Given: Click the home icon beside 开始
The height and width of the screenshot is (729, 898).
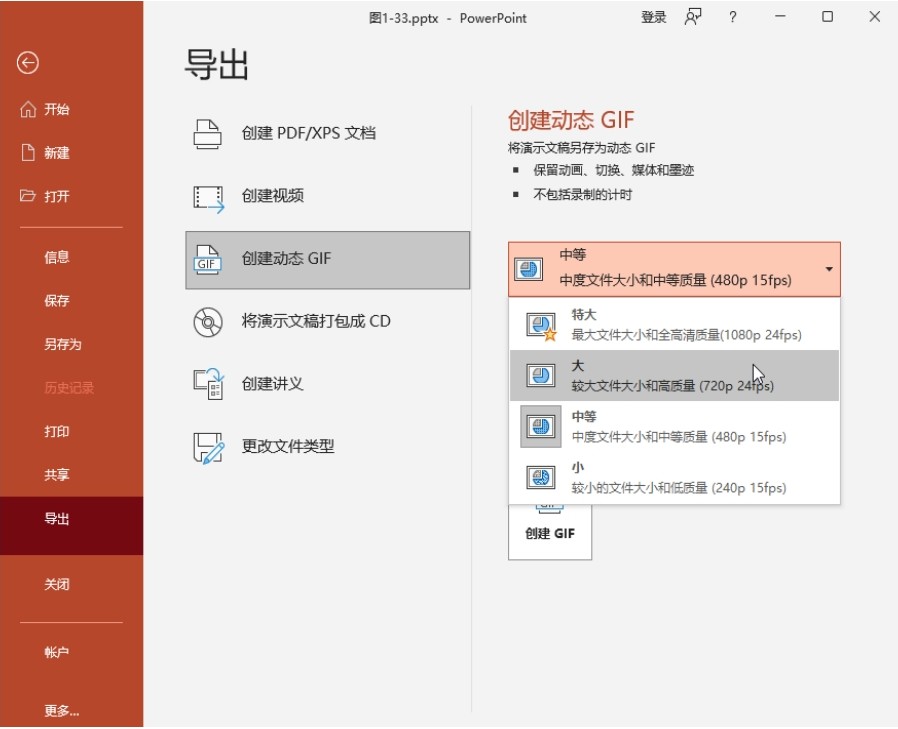Looking at the screenshot, I should [x=27, y=109].
